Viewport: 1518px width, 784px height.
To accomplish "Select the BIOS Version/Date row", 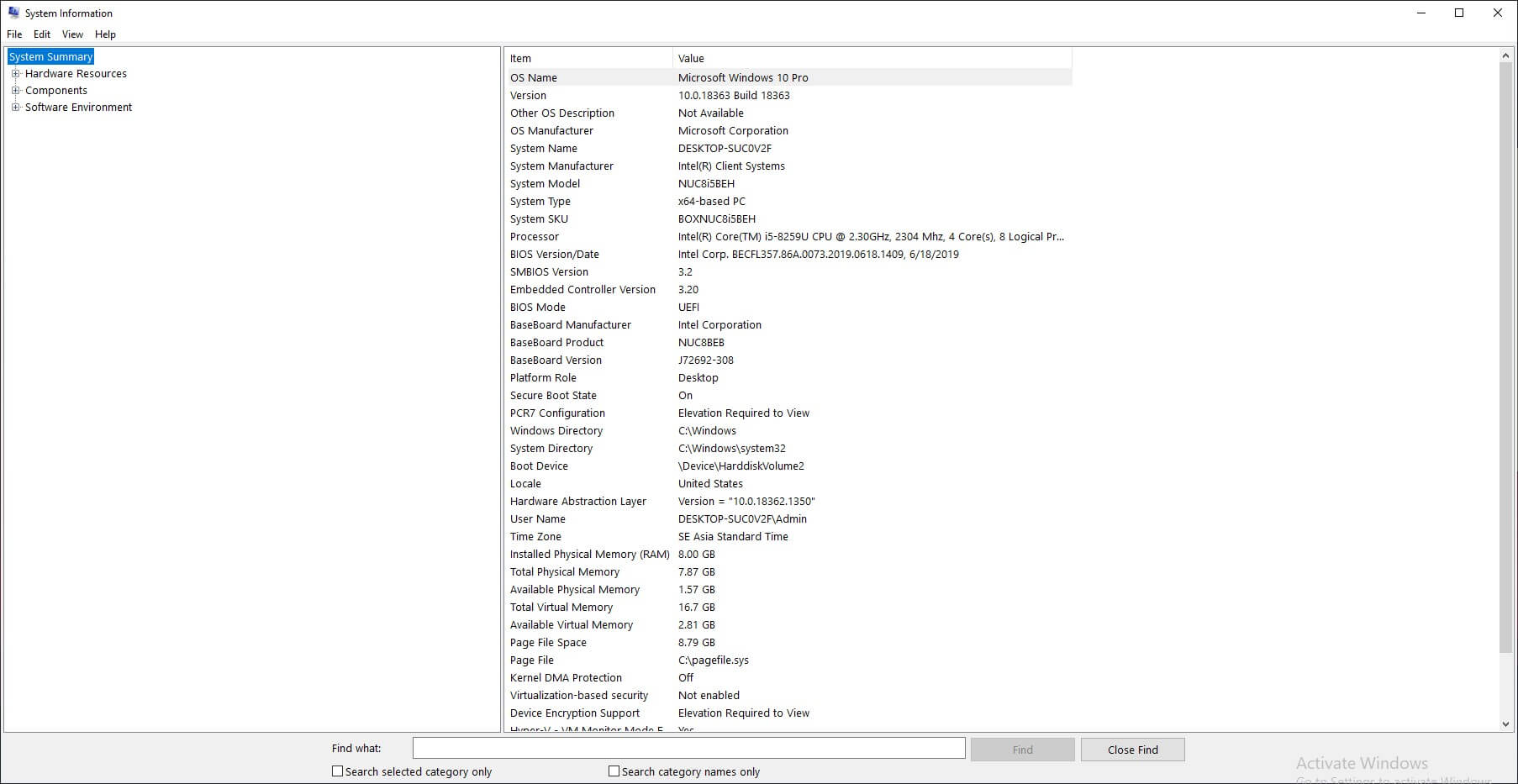I will (788, 254).
